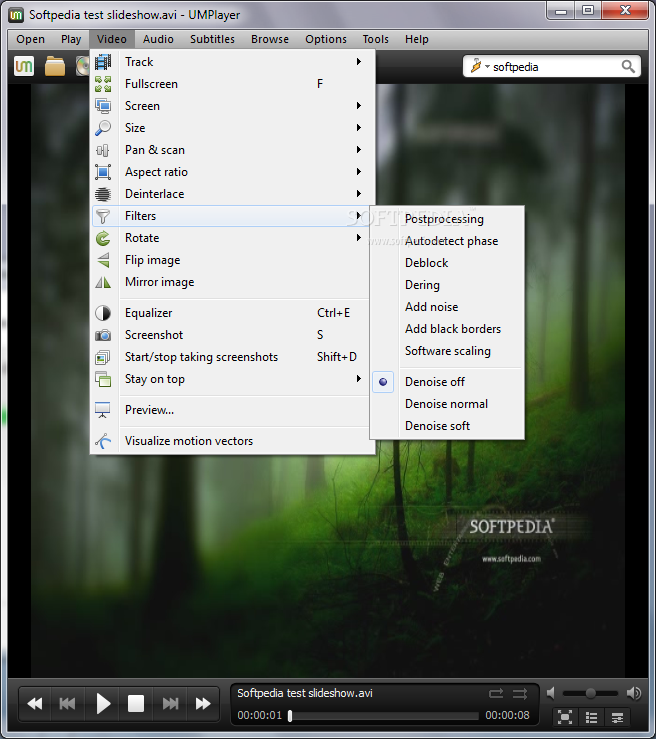Image resolution: width=656 pixels, height=739 pixels.
Task: Open the Options menu
Action: pyautogui.click(x=326, y=39)
